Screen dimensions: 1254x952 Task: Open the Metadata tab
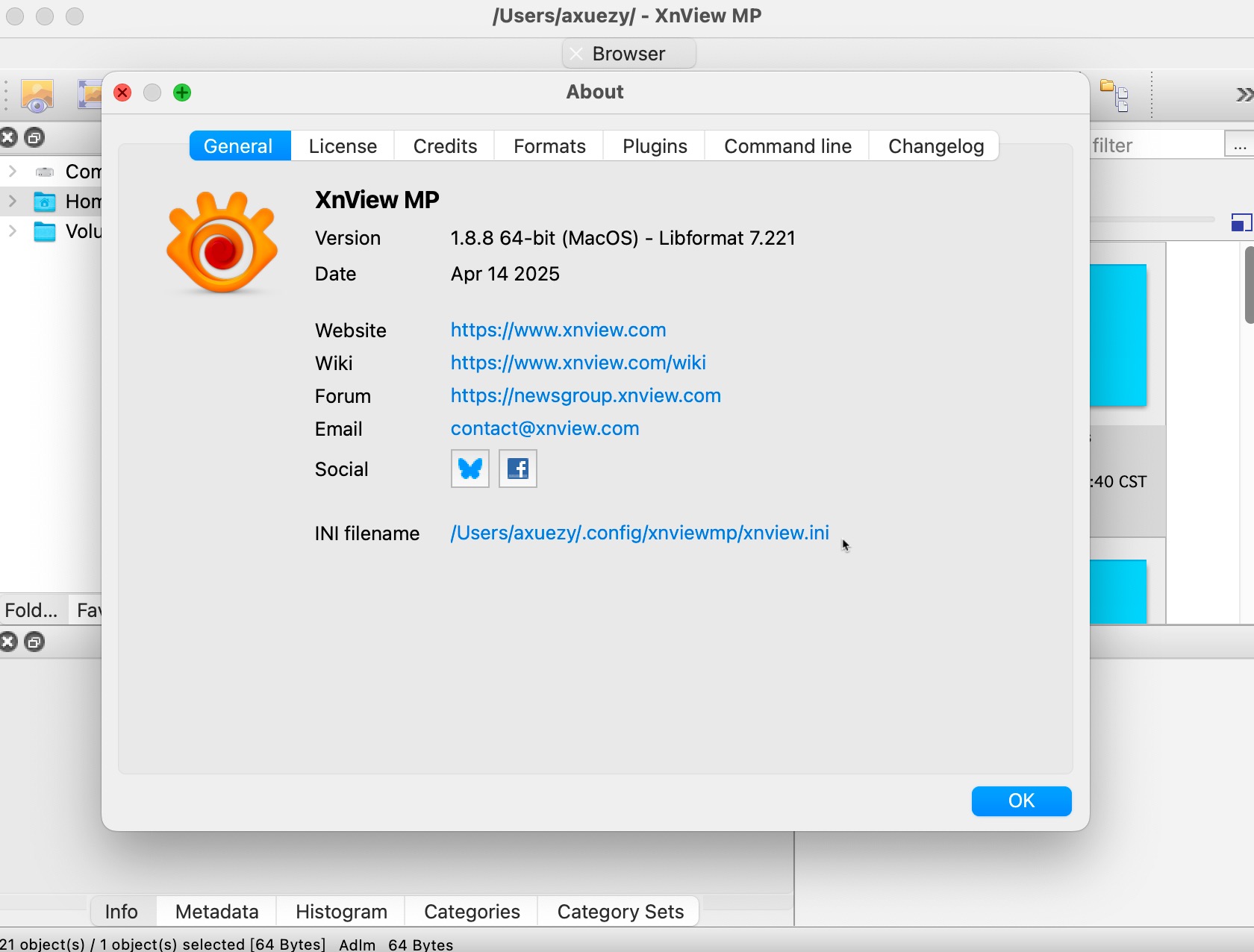(216, 912)
